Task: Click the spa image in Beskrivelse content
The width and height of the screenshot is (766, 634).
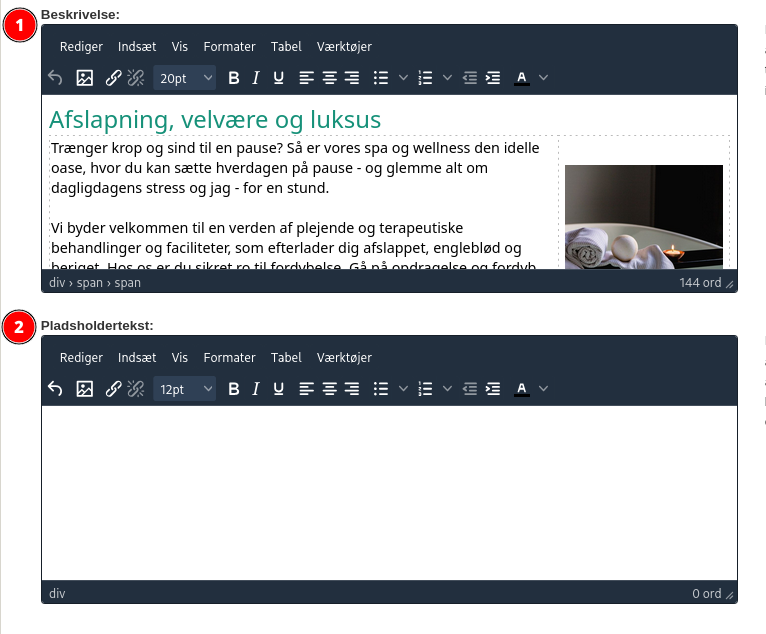Action: click(x=643, y=217)
